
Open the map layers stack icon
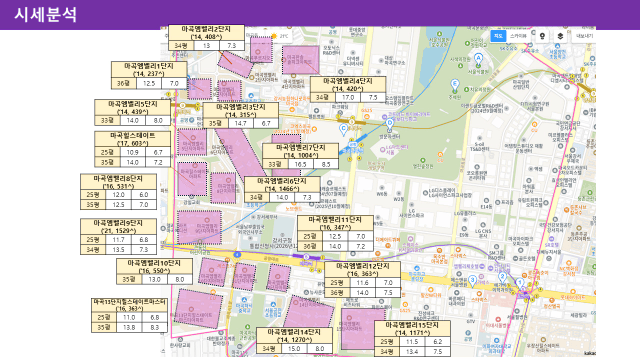pyautogui.click(x=560, y=36)
